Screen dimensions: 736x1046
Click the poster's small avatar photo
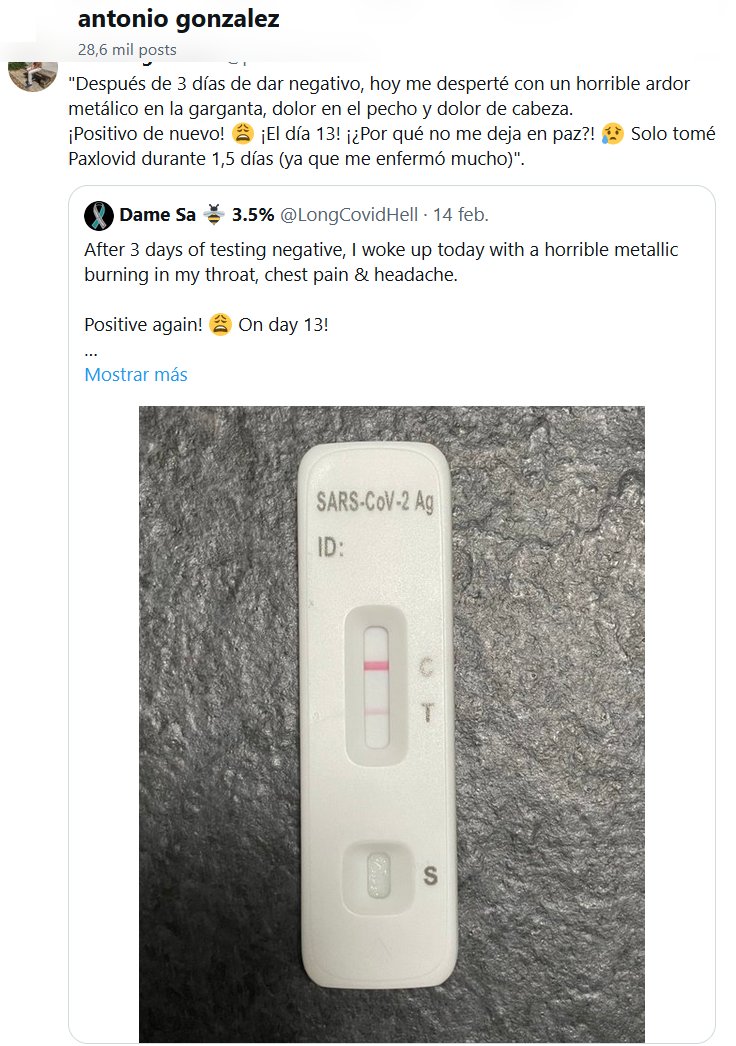point(33,75)
